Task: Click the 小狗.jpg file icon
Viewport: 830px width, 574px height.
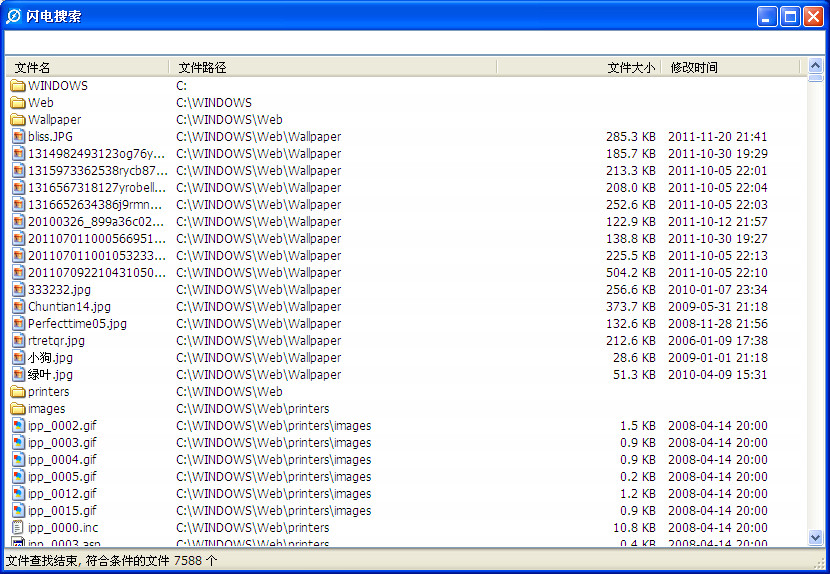Action: (x=19, y=357)
